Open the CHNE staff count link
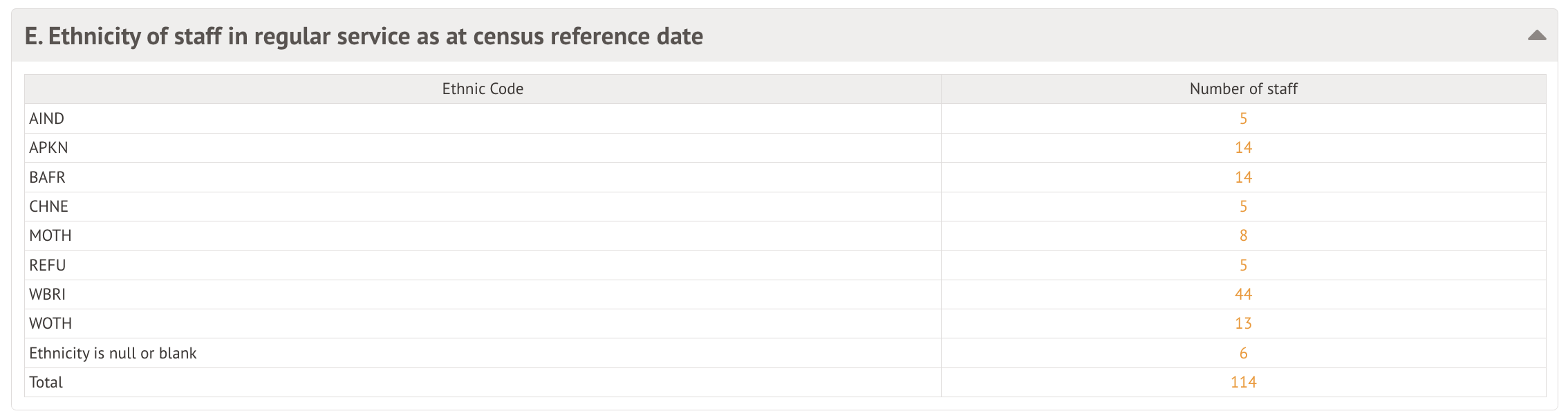The width and height of the screenshot is (1568, 418). click(1243, 207)
